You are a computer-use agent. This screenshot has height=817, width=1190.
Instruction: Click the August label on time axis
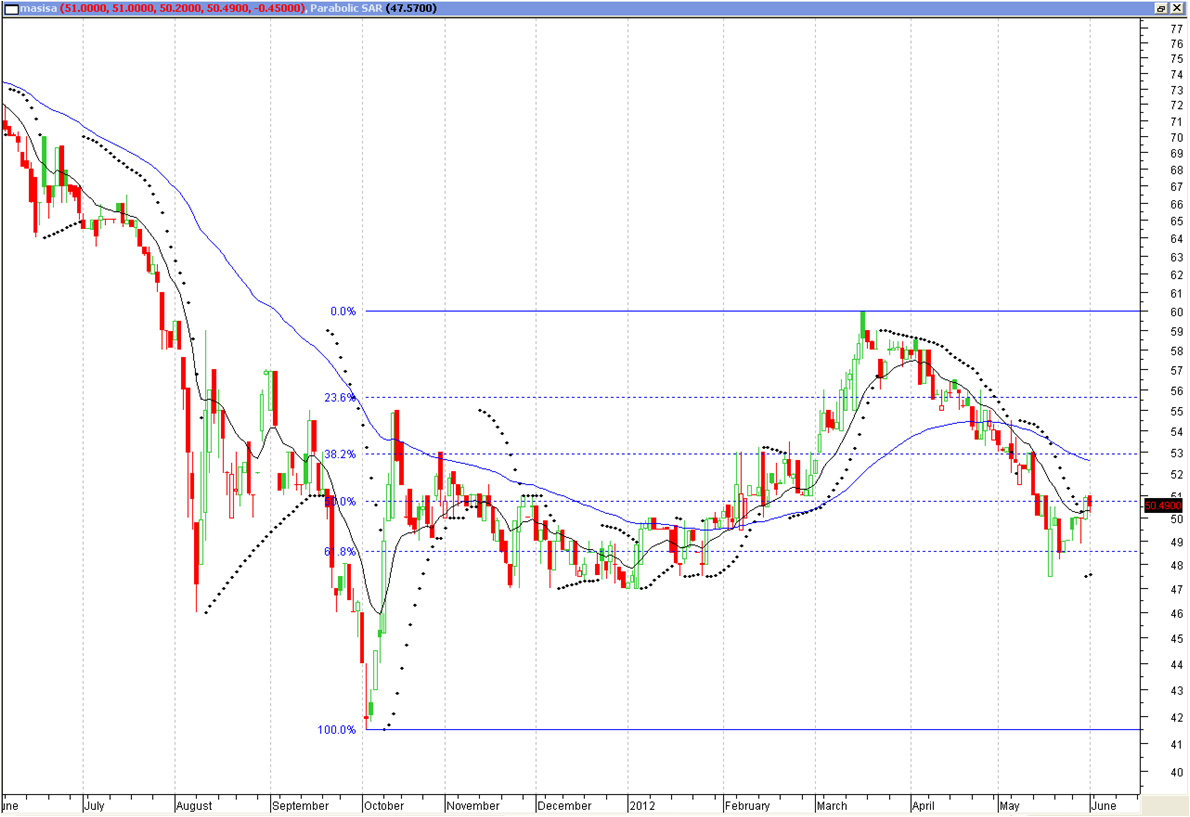tap(196, 806)
